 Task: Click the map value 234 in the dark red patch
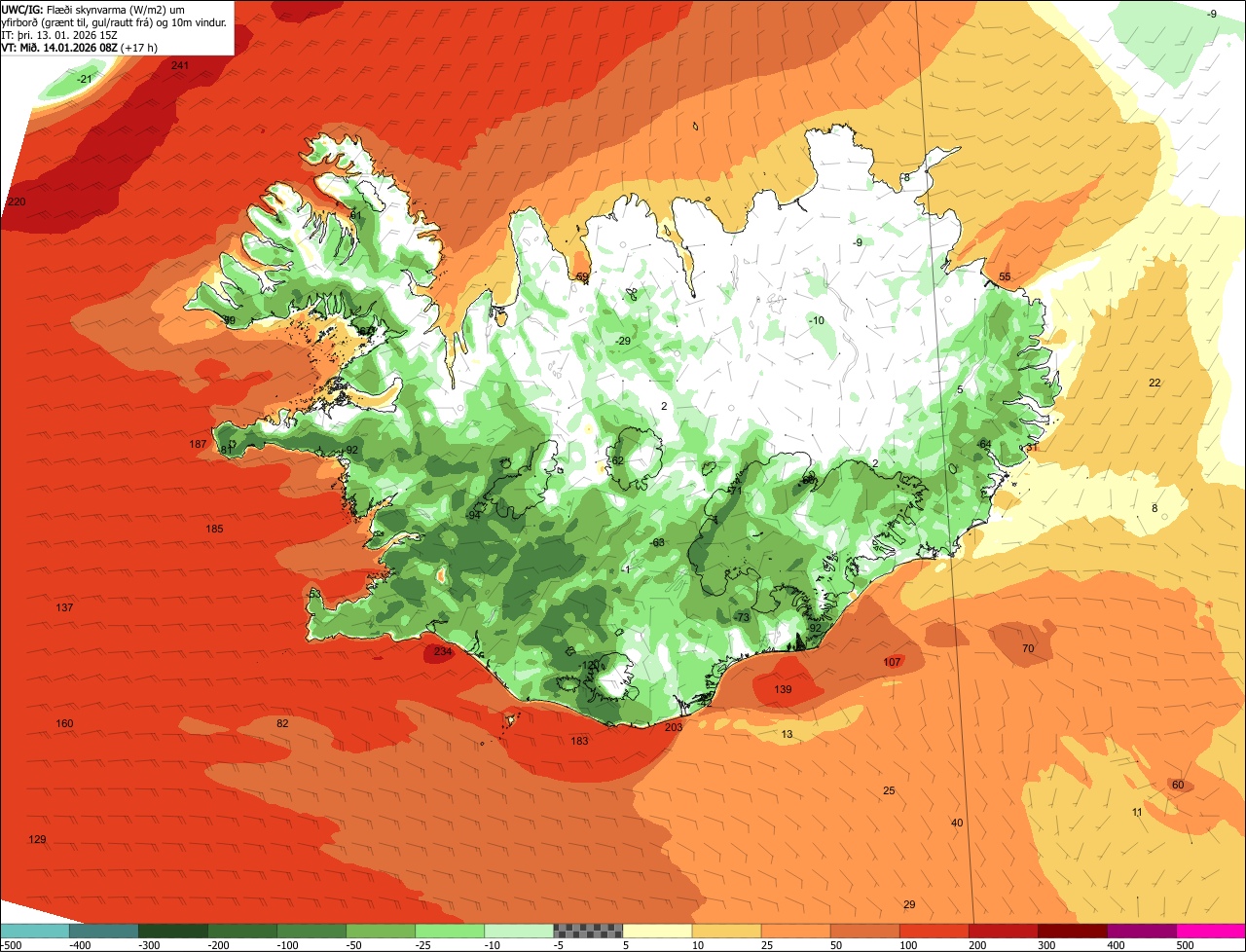tap(443, 651)
